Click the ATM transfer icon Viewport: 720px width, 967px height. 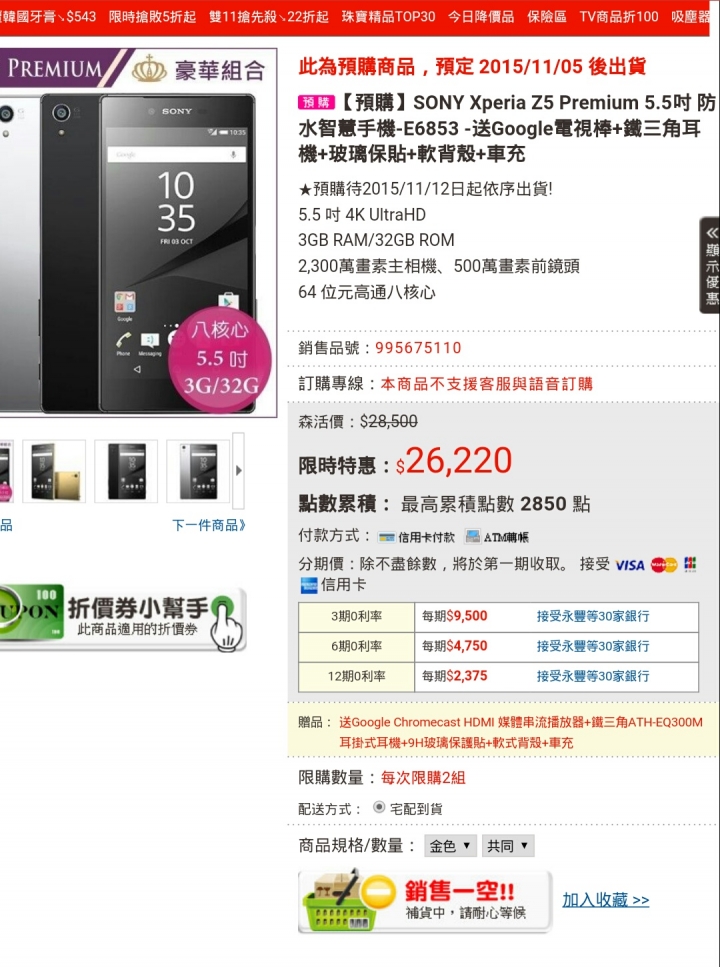click(473, 537)
